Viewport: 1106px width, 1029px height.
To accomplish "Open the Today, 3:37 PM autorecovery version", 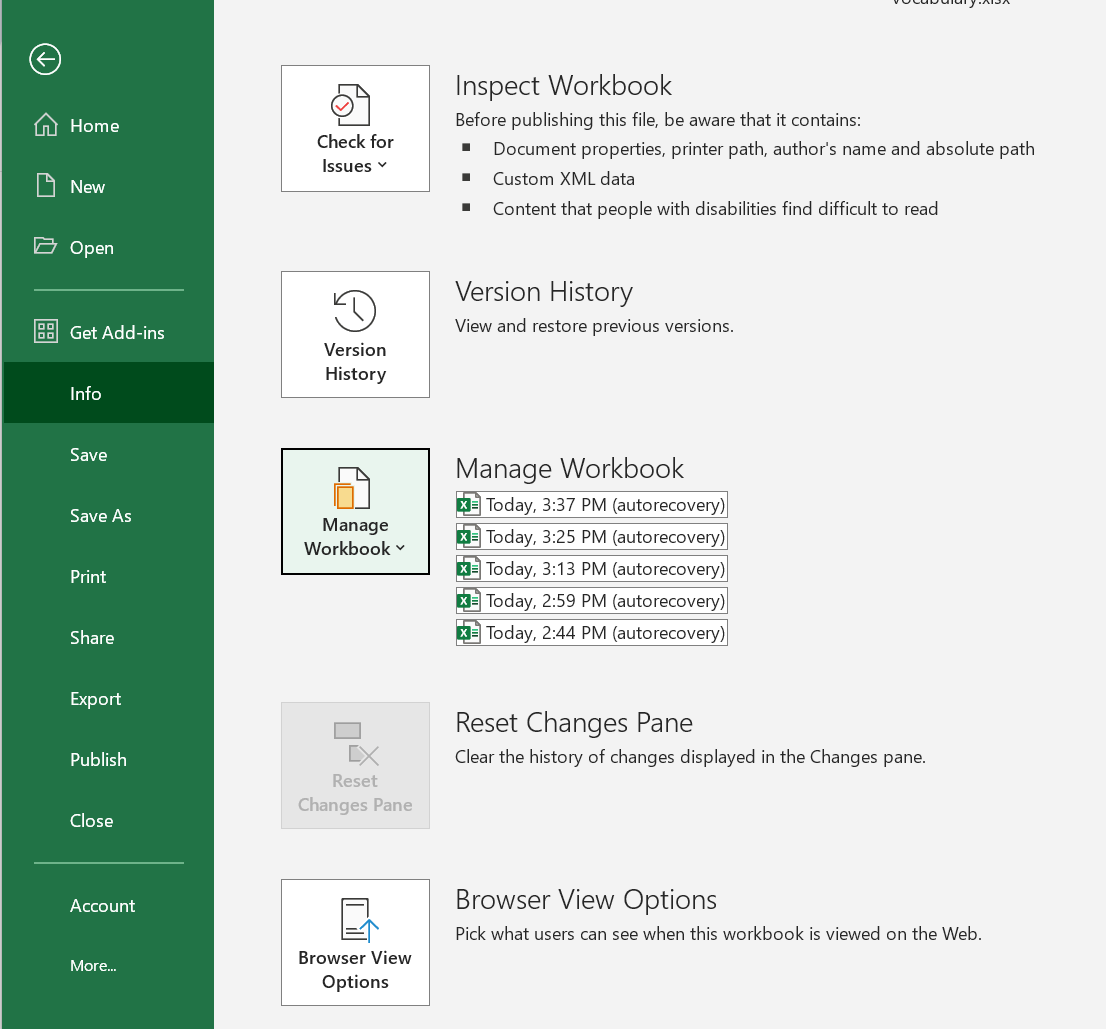I will tap(592, 505).
